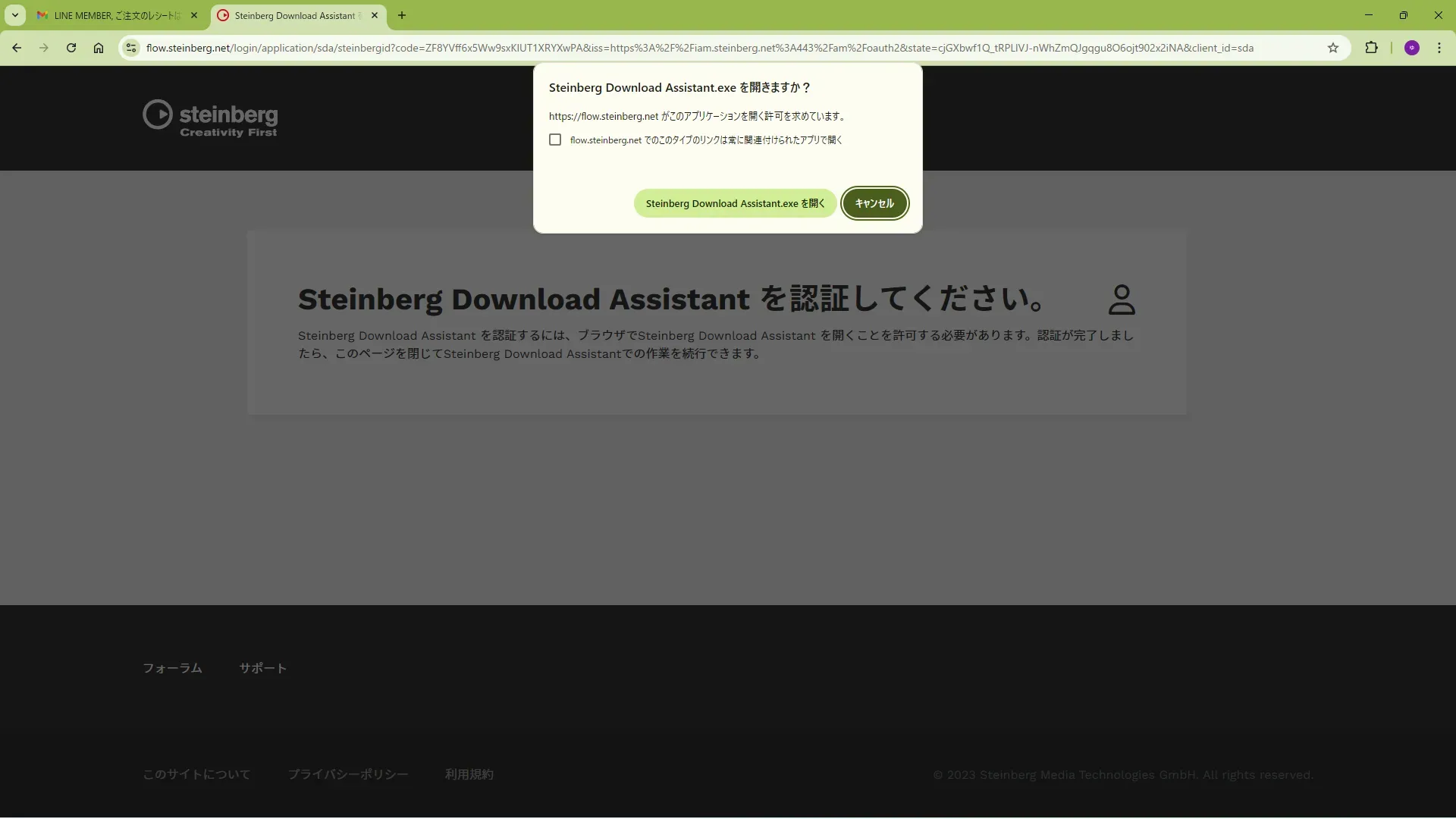Open the extensions puzzle icon

(1371, 48)
